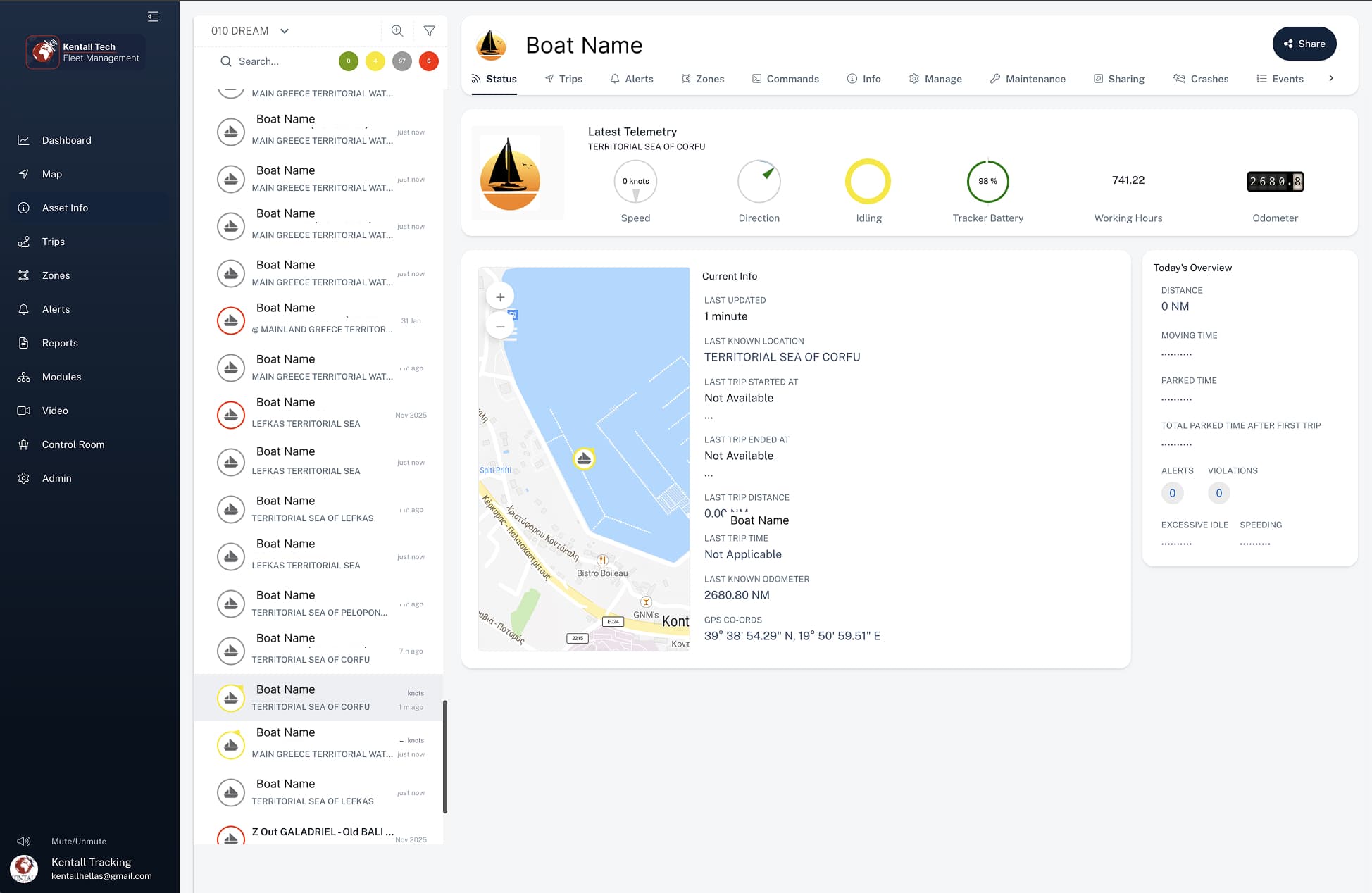Open the Events tab
Image resolution: width=1372 pixels, height=893 pixels.
1280,79
